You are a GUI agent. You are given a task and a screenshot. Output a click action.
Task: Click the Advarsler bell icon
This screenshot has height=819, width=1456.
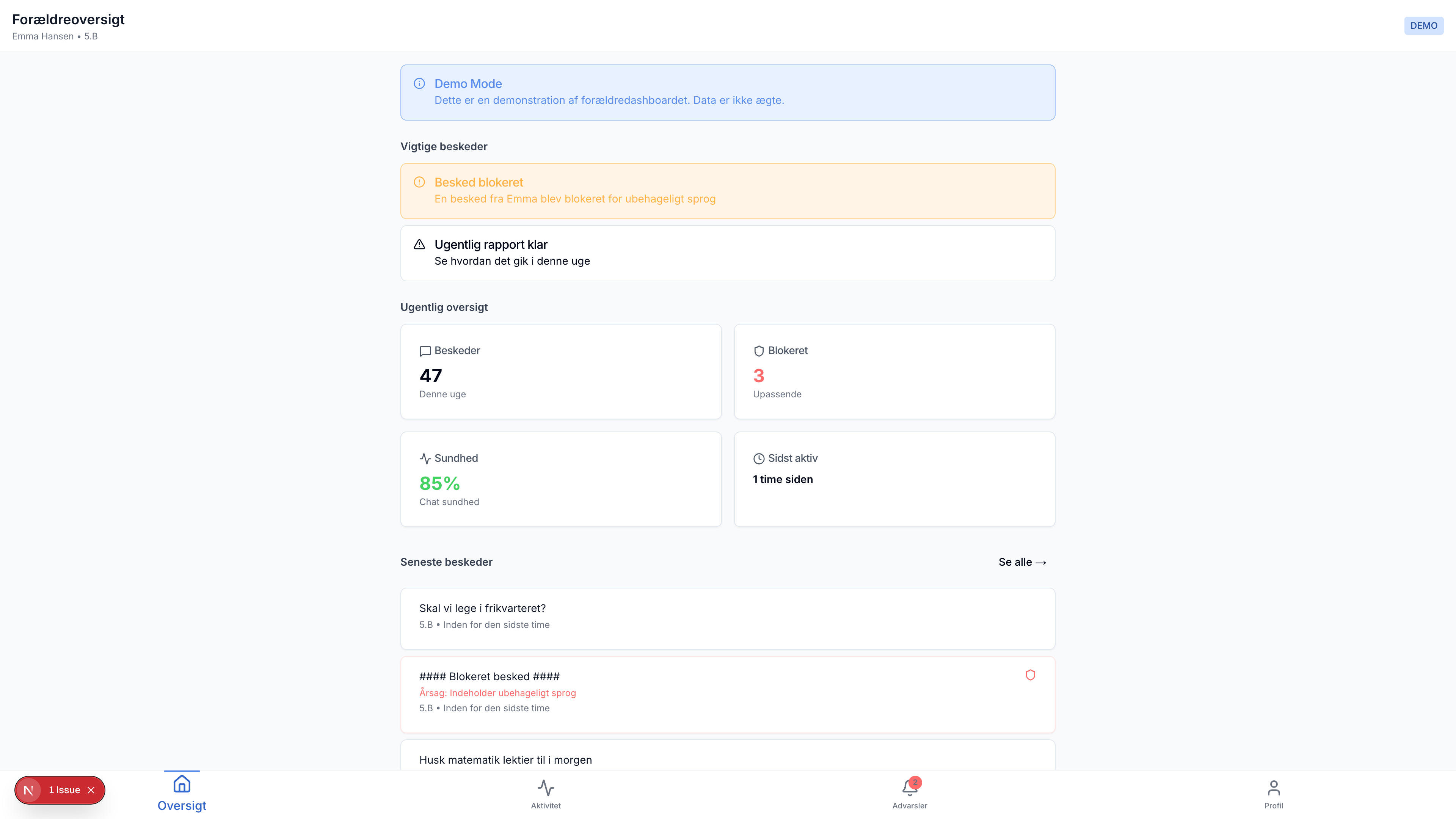(910, 788)
